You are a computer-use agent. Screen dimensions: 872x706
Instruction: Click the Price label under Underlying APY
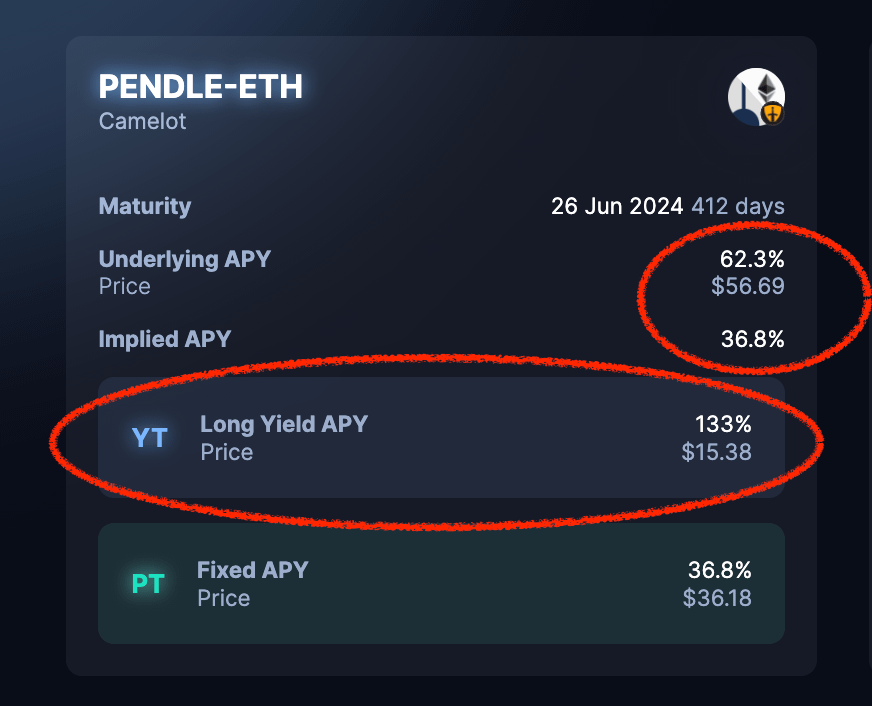pos(125,287)
